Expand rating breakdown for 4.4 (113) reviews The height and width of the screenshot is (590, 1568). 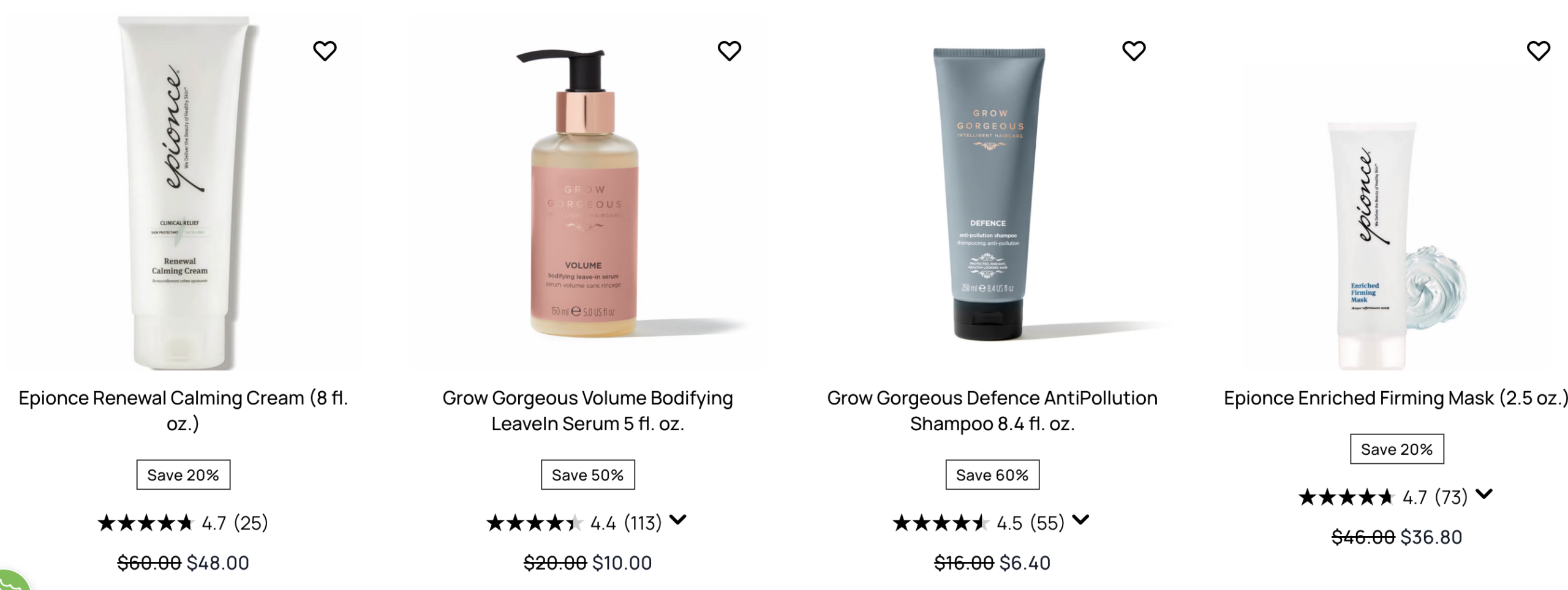tap(677, 520)
